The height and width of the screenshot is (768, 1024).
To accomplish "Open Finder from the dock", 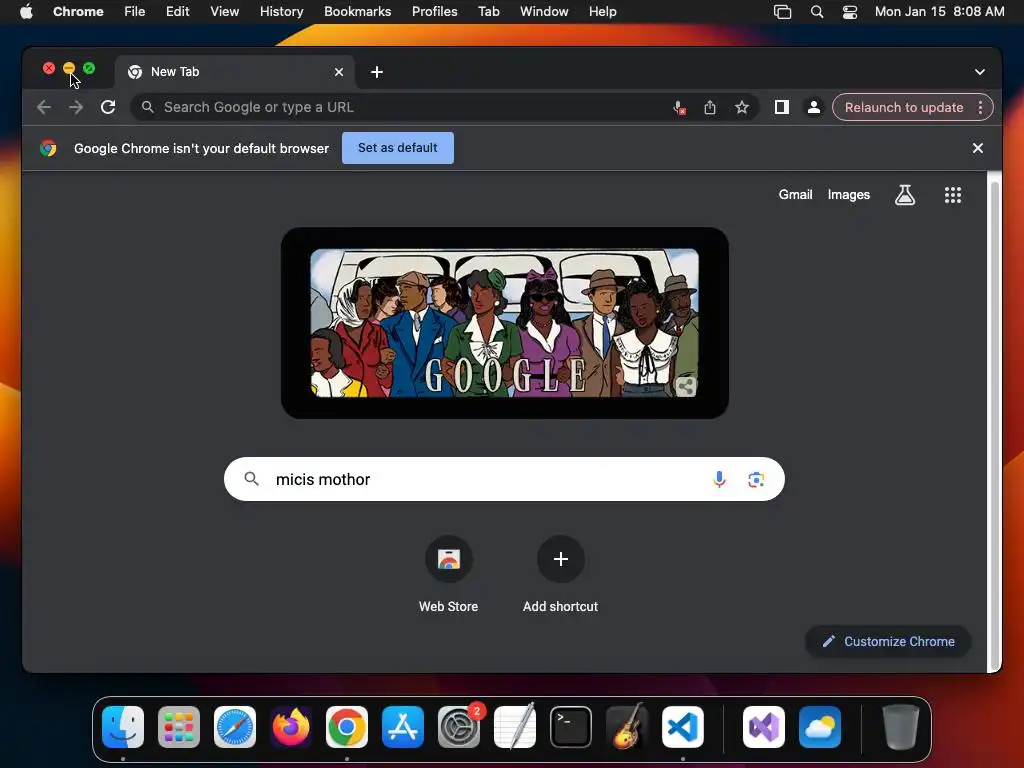I will pyautogui.click(x=123, y=726).
